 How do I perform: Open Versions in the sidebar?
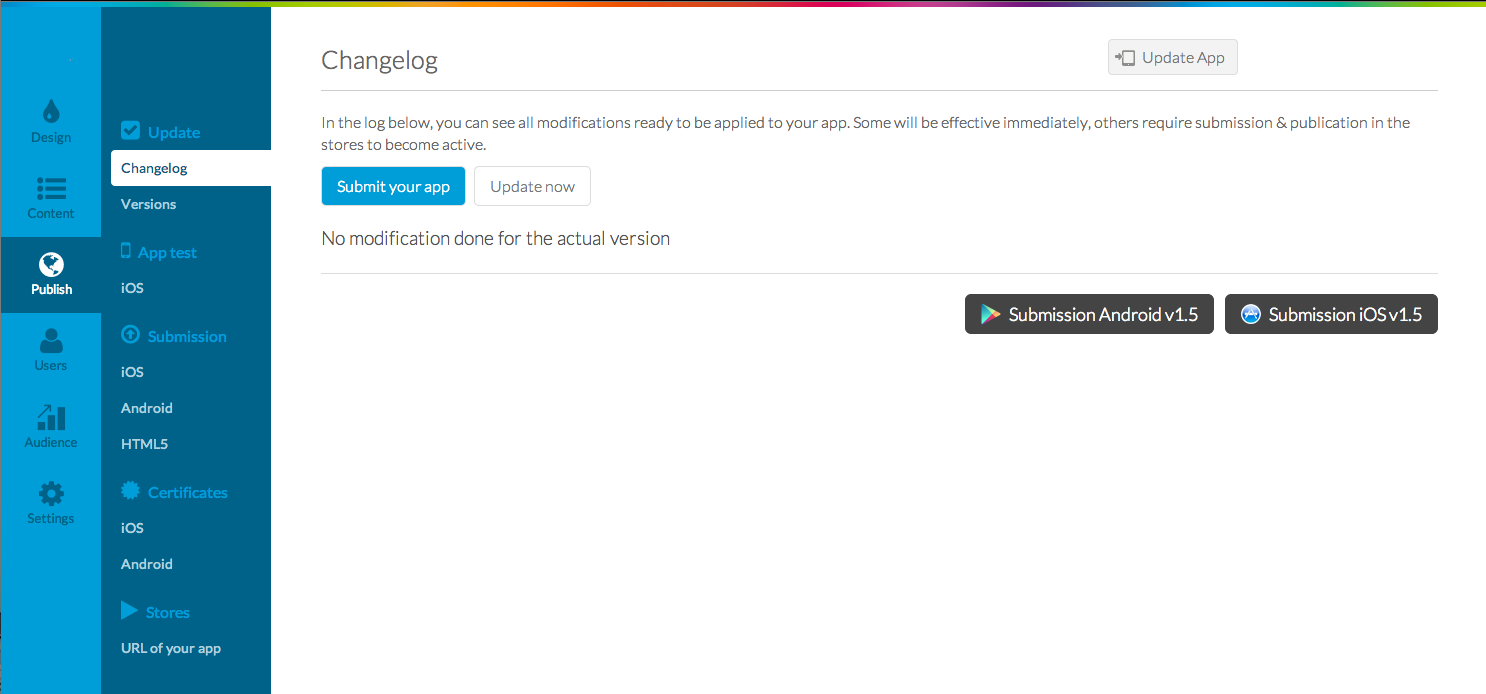[148, 204]
